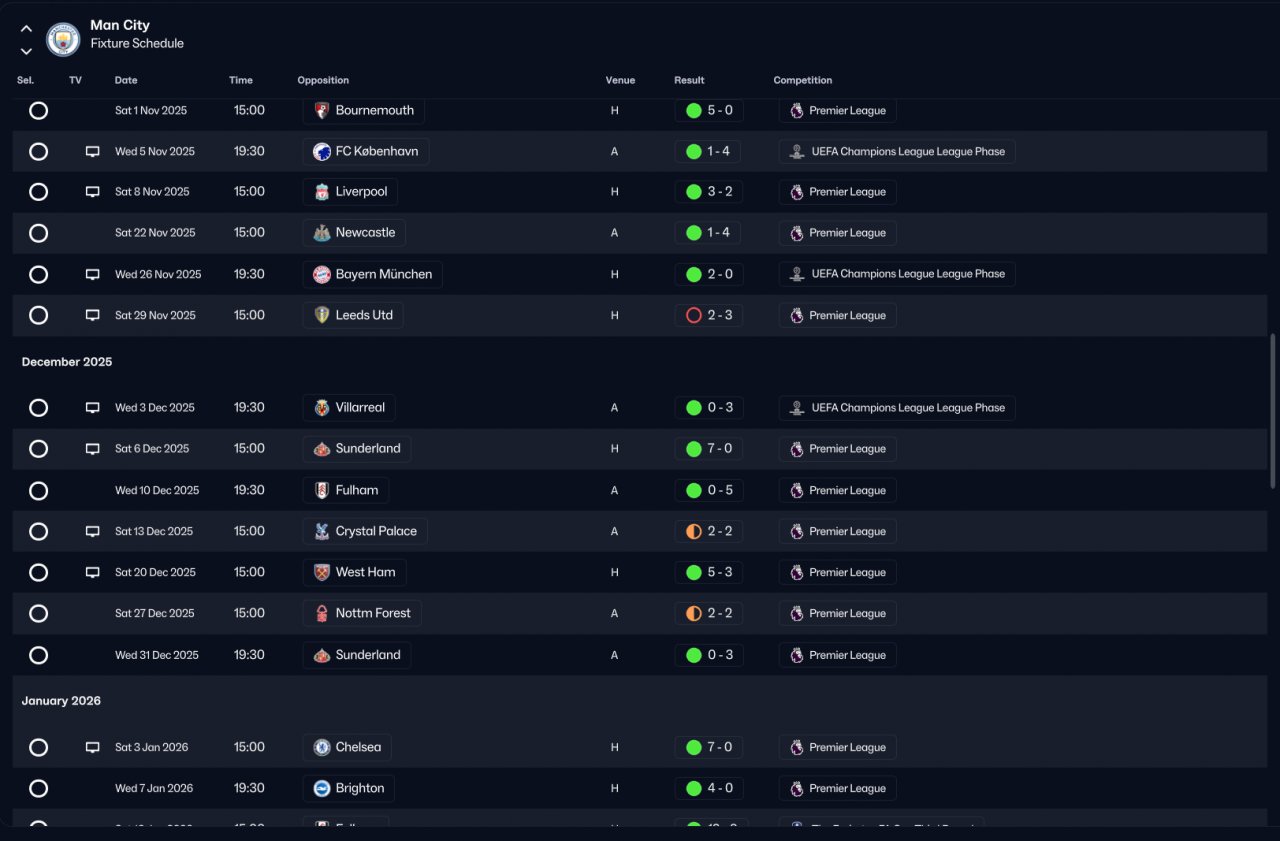Click the Man City club crest
1280x841 pixels.
pyautogui.click(x=63, y=39)
